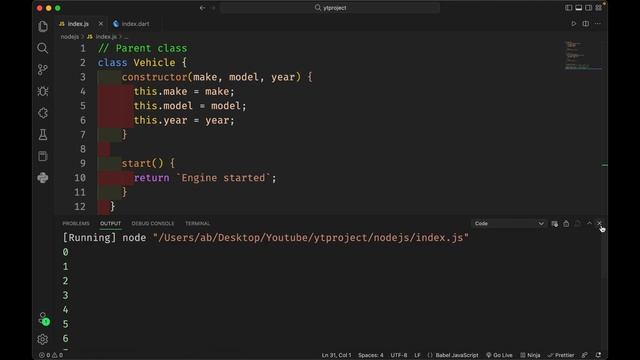Open the feedback status bar icon beside Prettier

tap(585, 355)
